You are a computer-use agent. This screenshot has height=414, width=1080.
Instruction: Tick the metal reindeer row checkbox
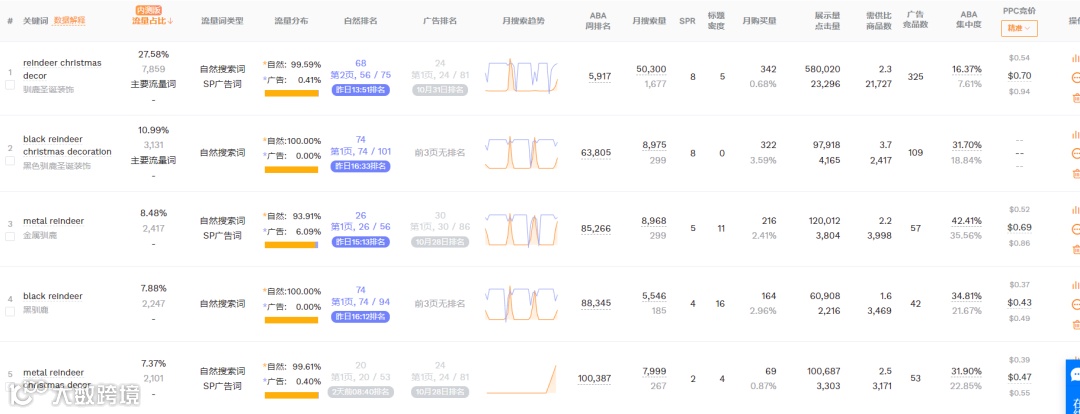coord(10,236)
